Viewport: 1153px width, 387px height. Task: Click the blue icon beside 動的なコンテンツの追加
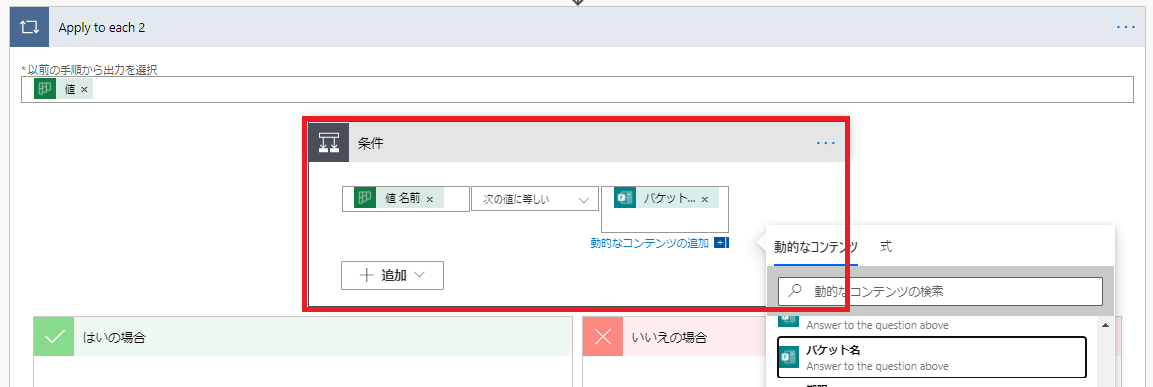tap(721, 243)
